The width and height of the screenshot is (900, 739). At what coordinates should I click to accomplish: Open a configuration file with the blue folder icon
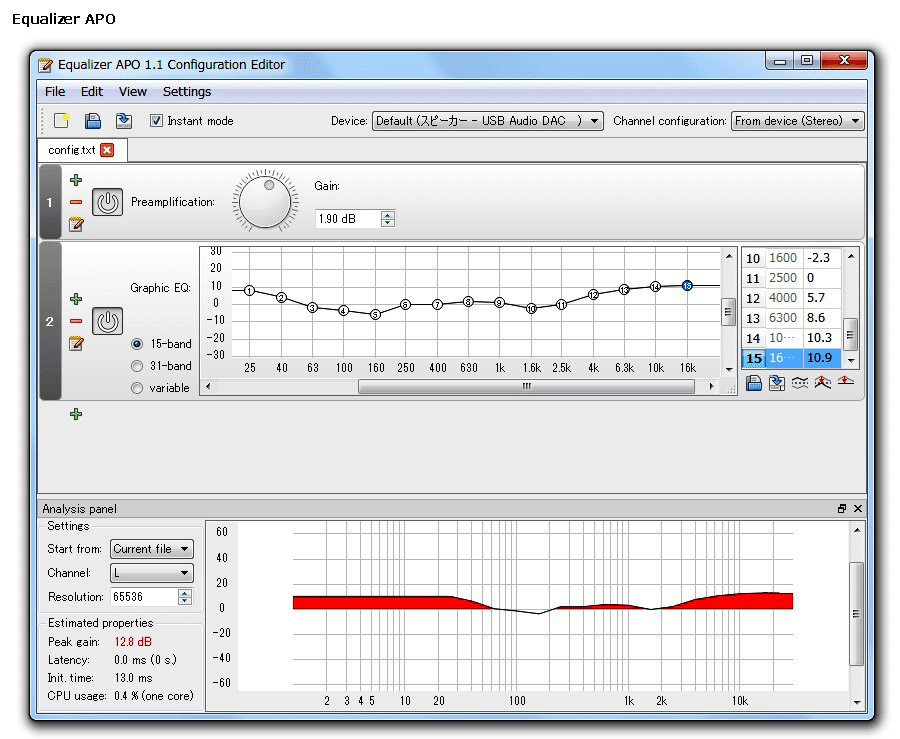click(92, 120)
